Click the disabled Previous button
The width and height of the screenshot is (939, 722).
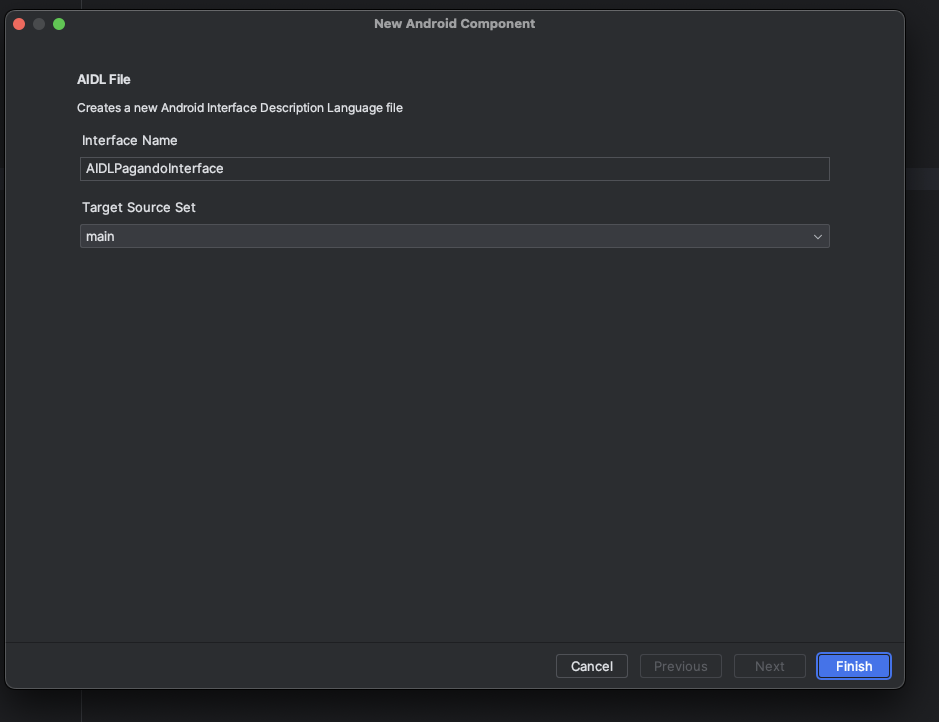(x=680, y=666)
